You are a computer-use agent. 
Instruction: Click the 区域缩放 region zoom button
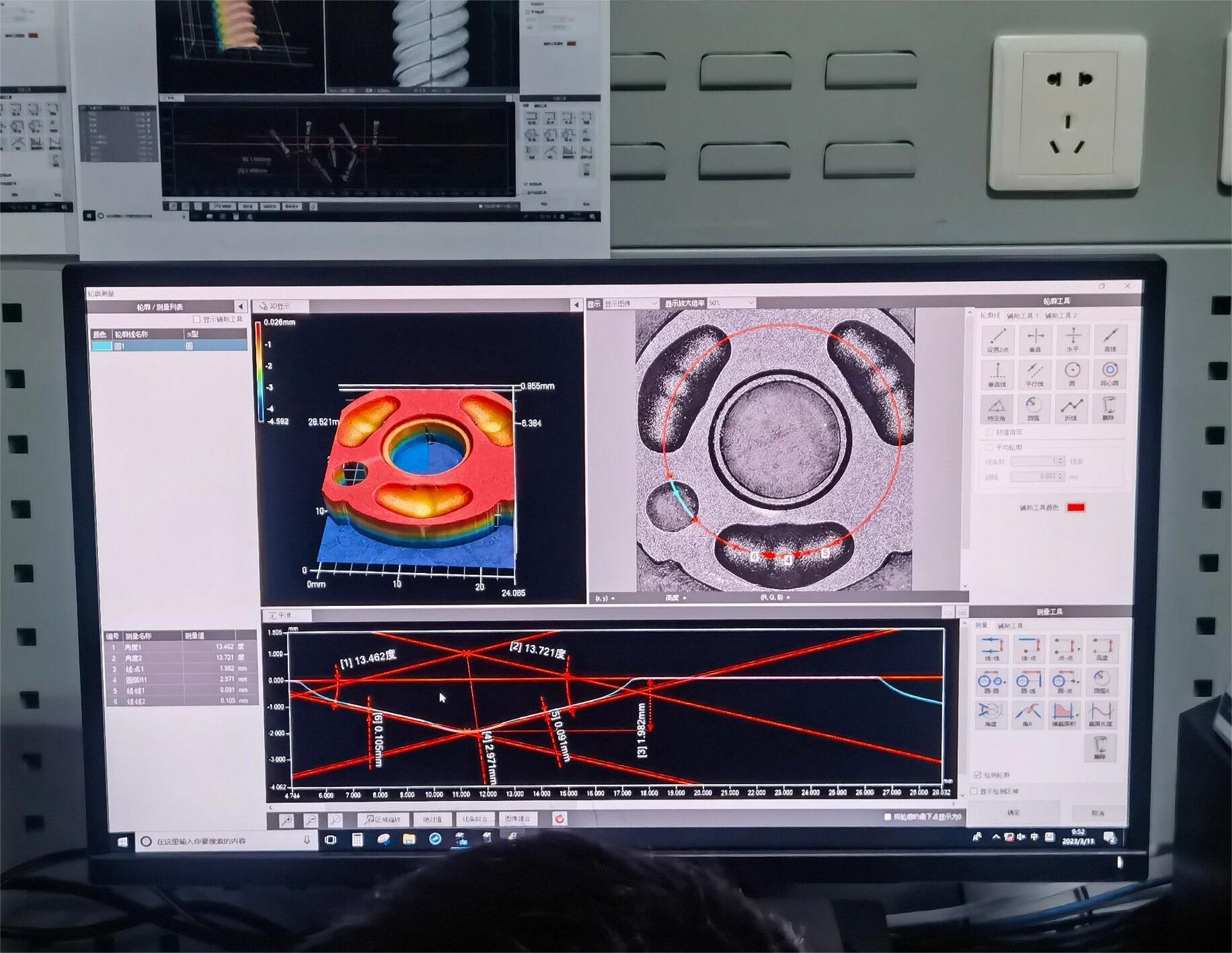coord(383,819)
